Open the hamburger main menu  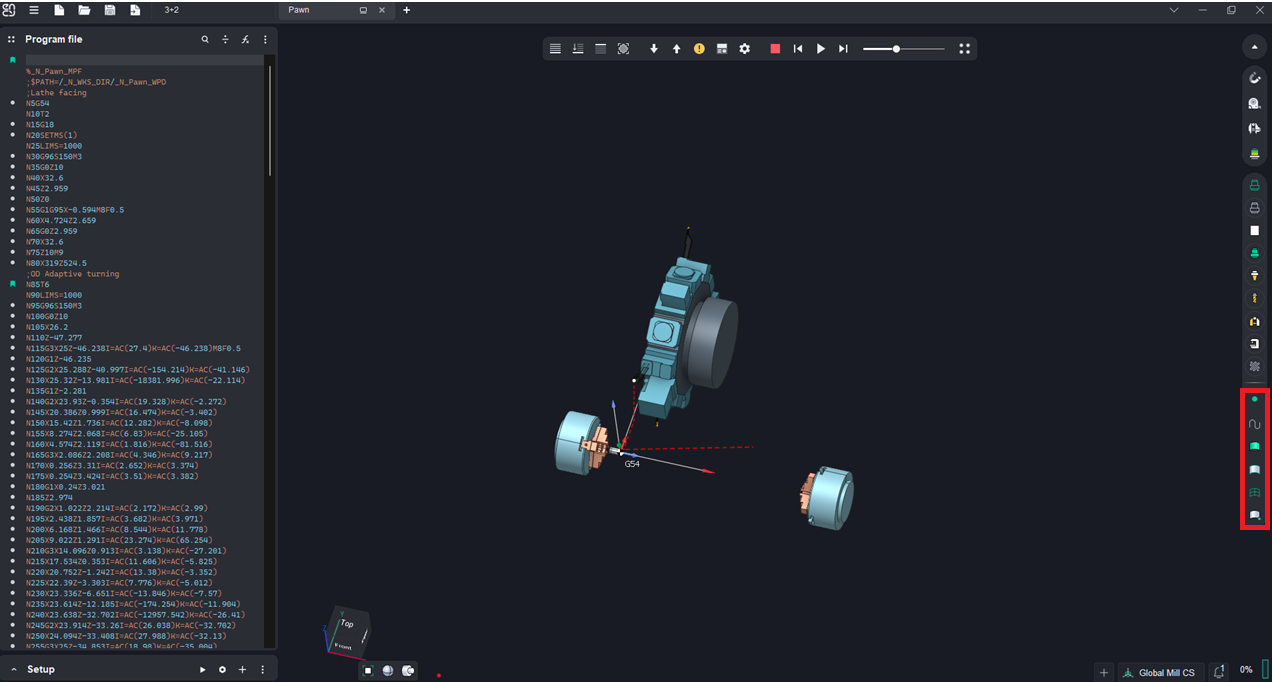(34, 10)
